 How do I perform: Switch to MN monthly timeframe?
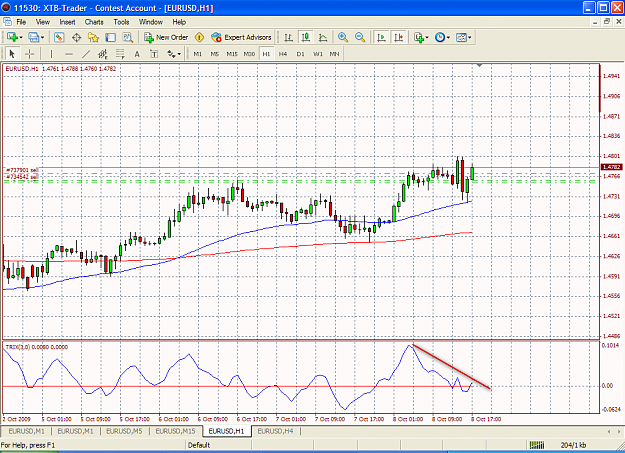pos(334,54)
